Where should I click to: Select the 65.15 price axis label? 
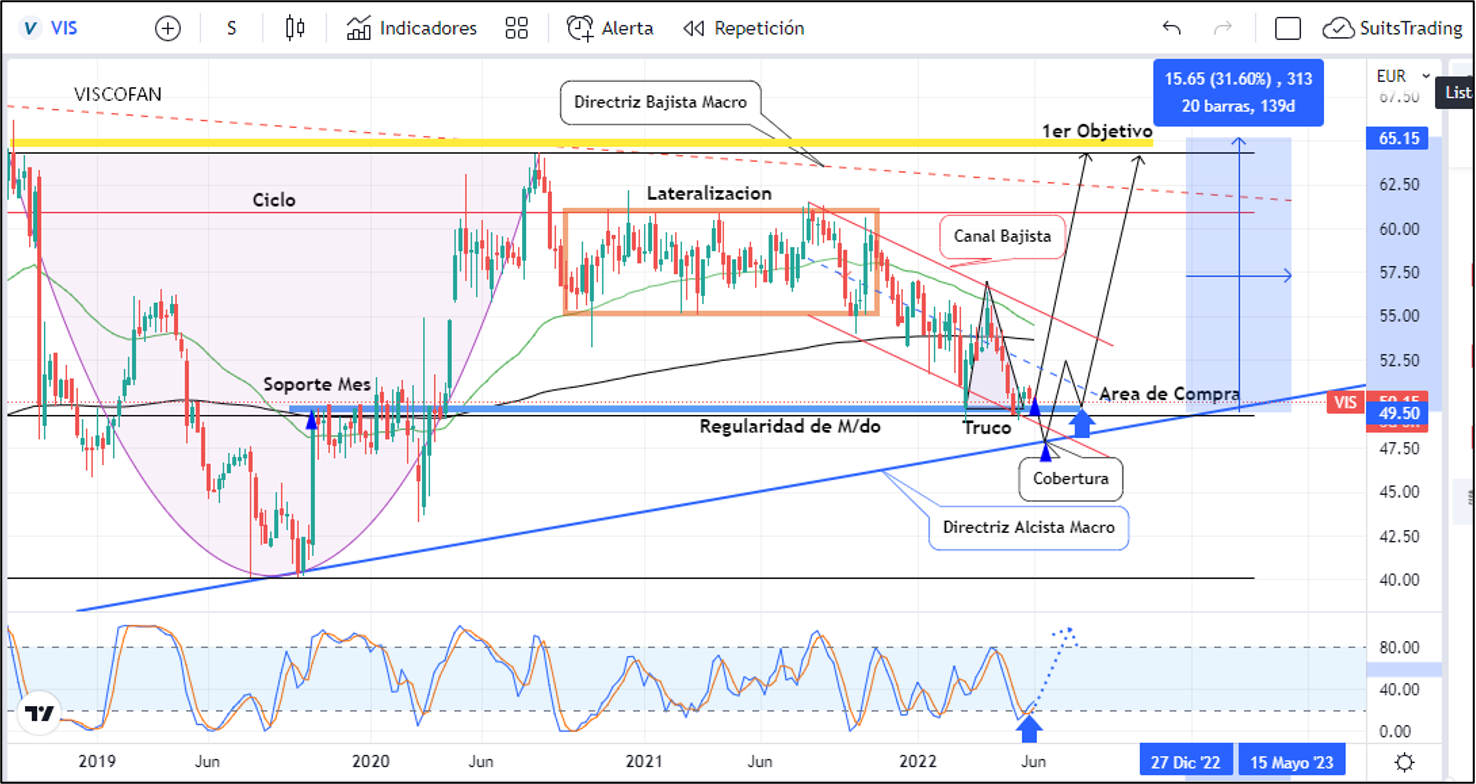point(1399,139)
